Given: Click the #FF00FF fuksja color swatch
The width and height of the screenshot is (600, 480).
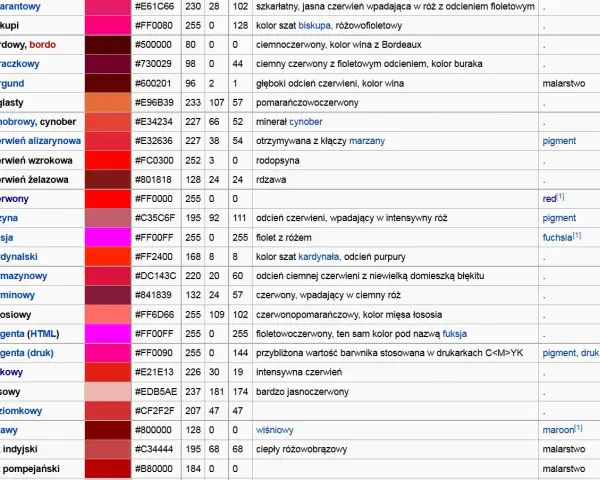Looking at the screenshot, I should point(108,237).
